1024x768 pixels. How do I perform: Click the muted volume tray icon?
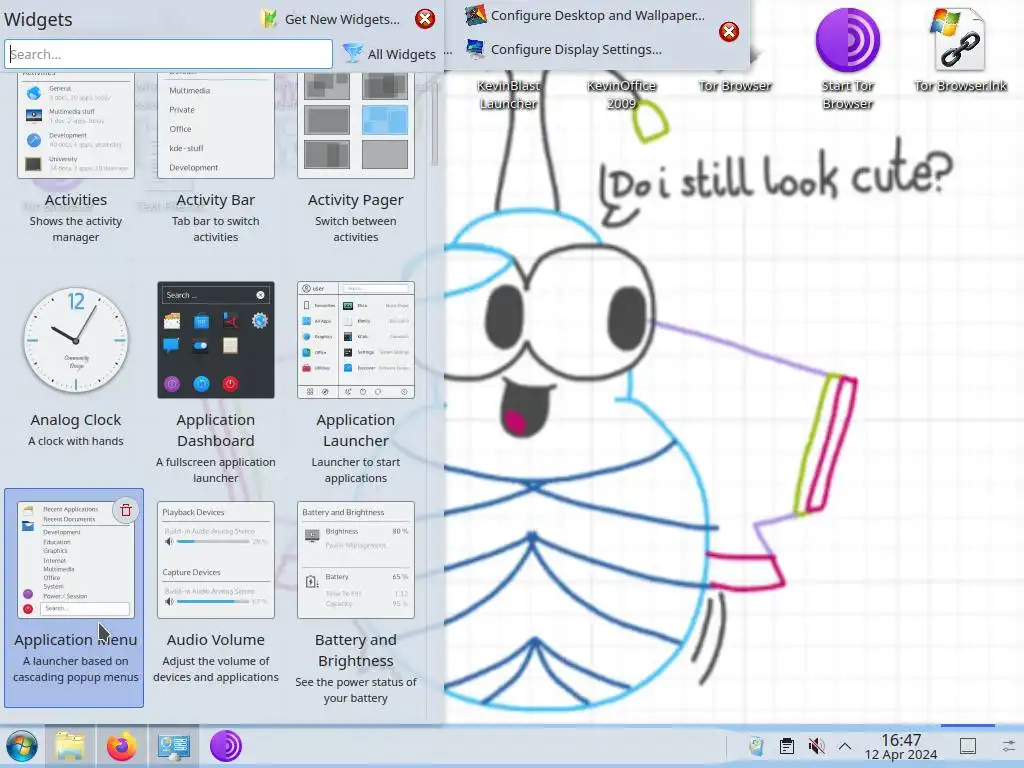tap(816, 746)
